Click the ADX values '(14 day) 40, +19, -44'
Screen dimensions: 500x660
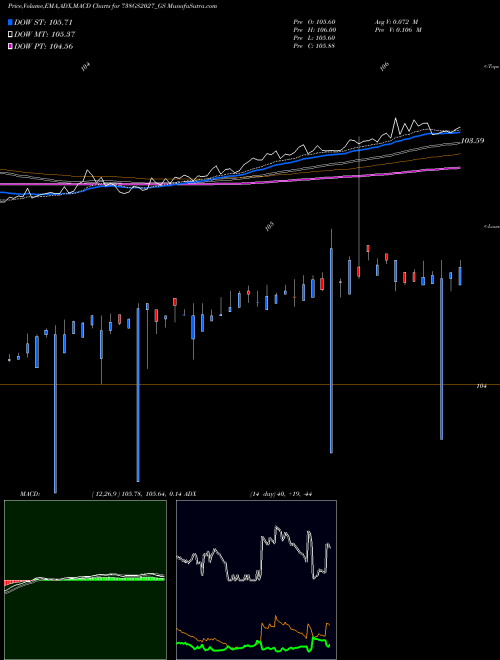point(281,494)
